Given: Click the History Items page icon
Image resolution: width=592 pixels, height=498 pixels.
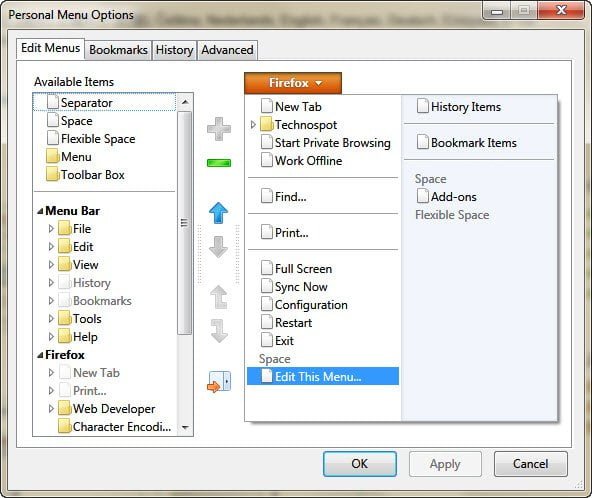Looking at the screenshot, I should tap(423, 106).
